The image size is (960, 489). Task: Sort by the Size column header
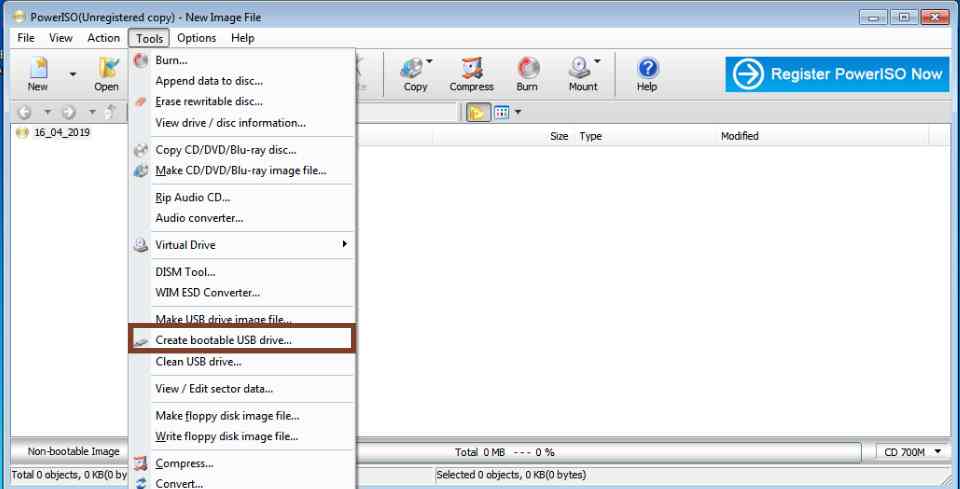[558, 136]
